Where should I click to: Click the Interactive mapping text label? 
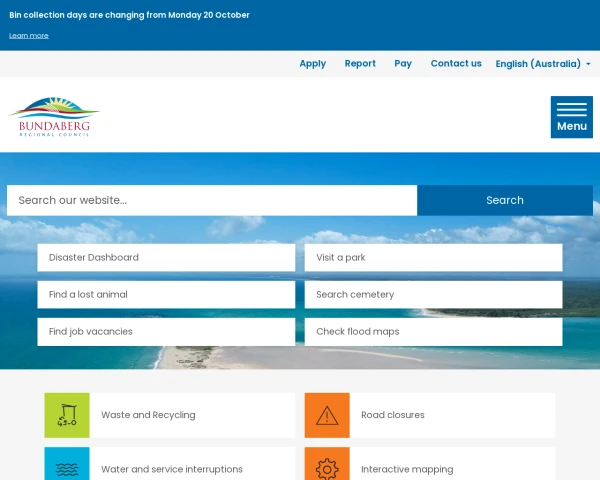[x=407, y=469]
